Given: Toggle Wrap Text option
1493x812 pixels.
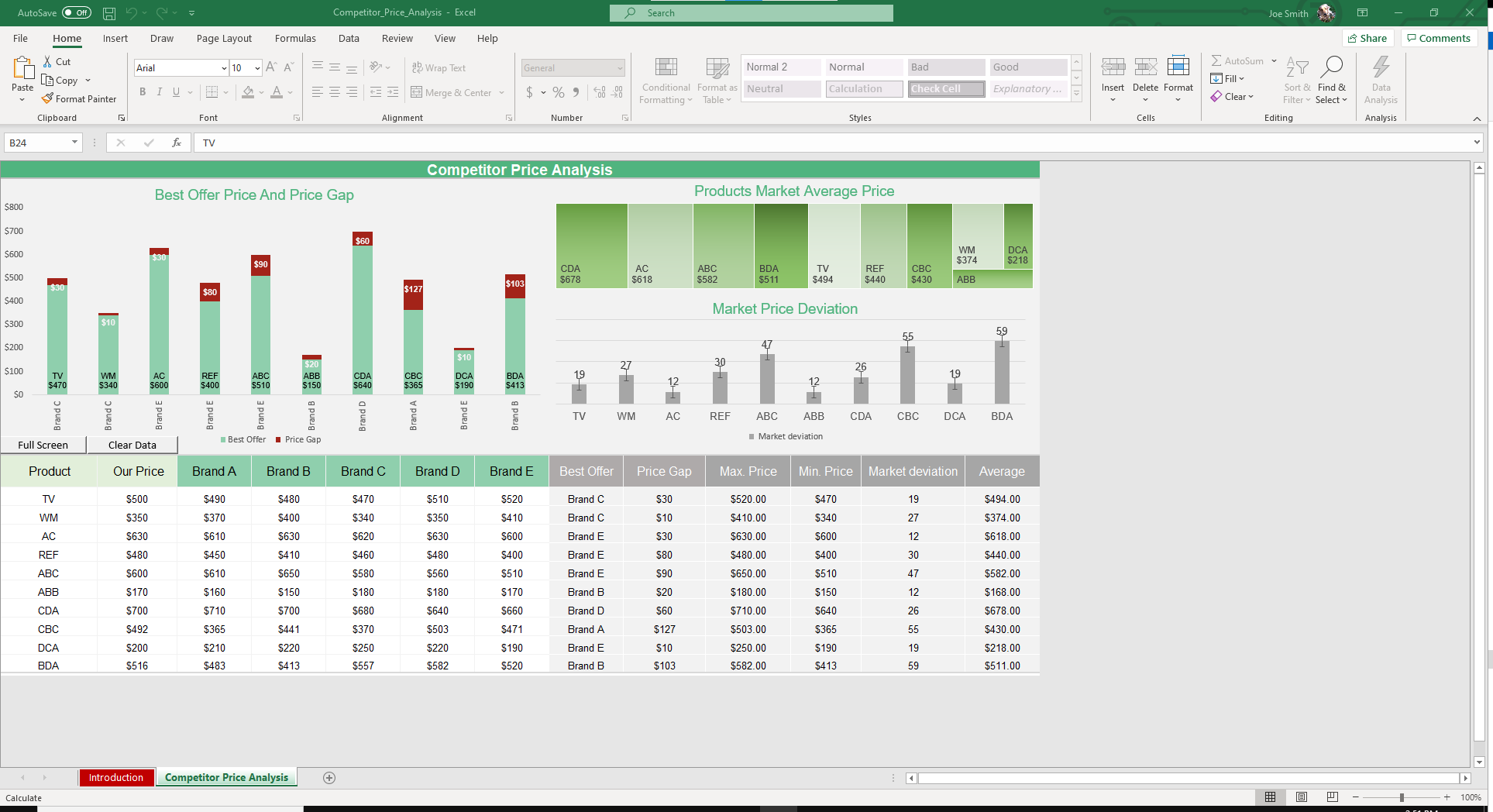Looking at the screenshot, I should (x=439, y=68).
